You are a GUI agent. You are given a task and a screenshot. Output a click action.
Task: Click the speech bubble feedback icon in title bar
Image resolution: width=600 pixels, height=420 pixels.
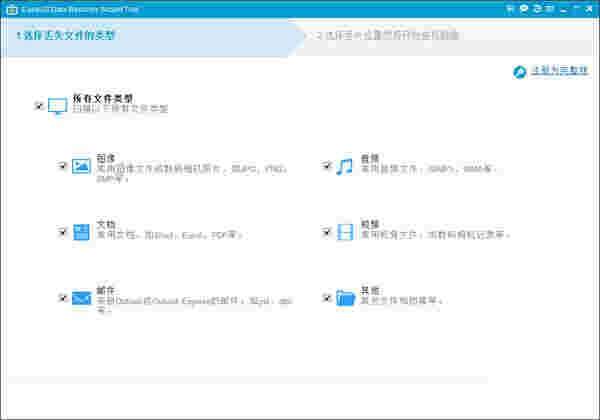524,9
